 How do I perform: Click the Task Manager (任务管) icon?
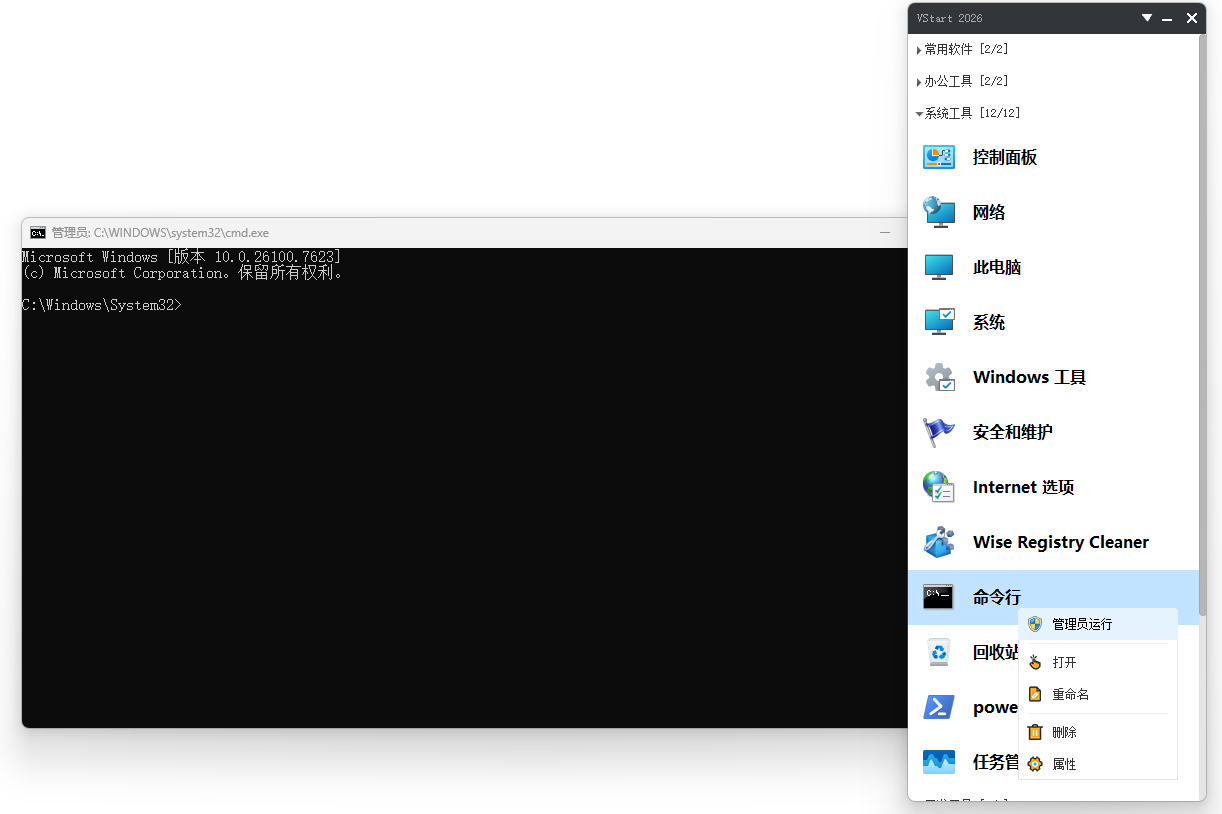(x=939, y=762)
